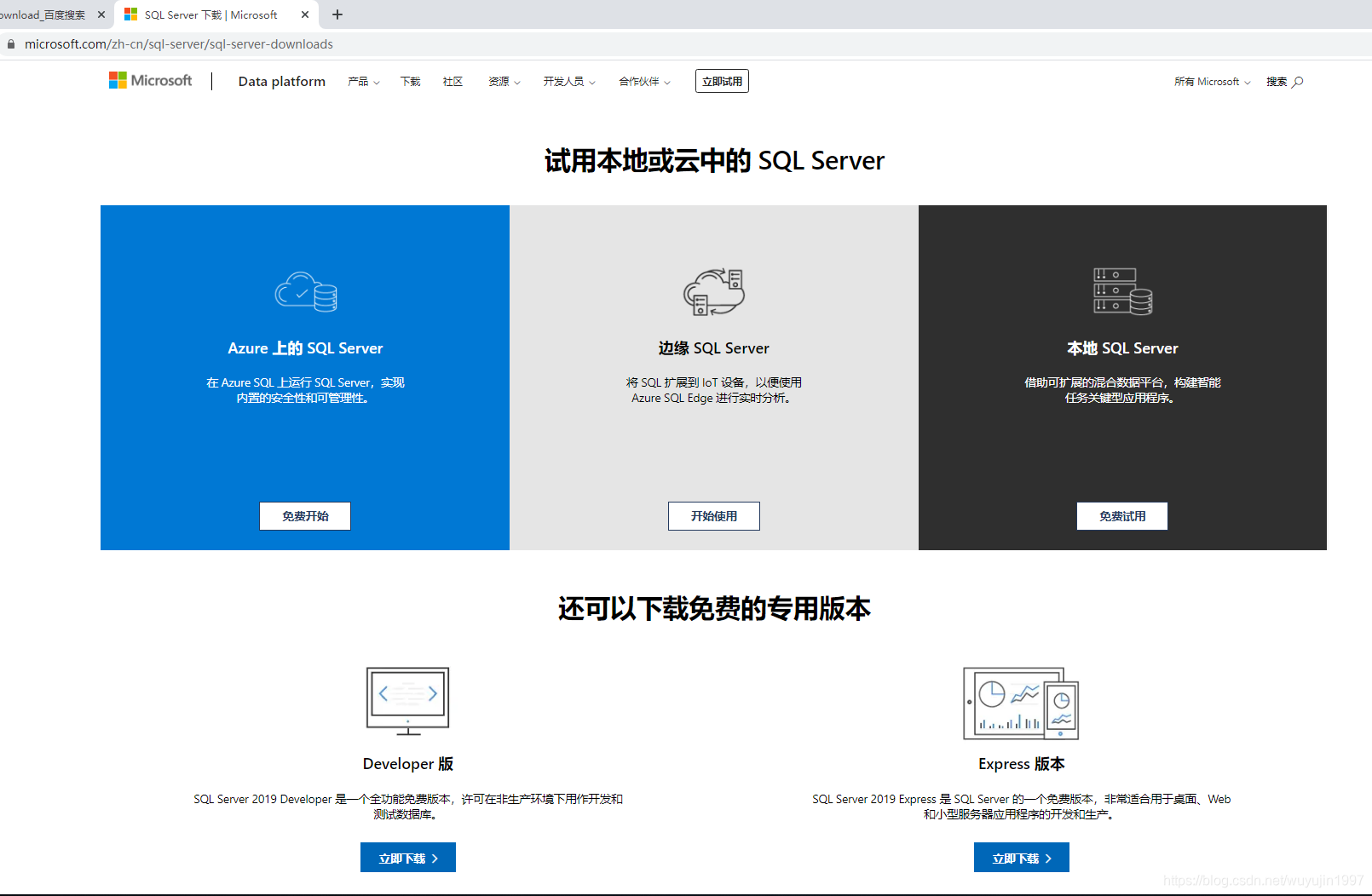This screenshot has width=1372, height=896.
Task: Click the Azure 上的 SQL Server heading
Action: pos(305,348)
